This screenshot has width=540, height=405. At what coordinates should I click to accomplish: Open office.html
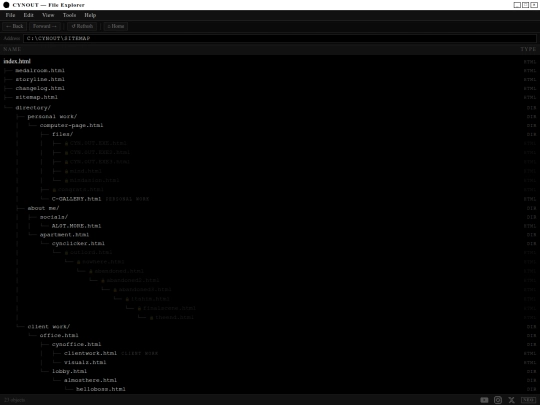[x=59, y=335]
